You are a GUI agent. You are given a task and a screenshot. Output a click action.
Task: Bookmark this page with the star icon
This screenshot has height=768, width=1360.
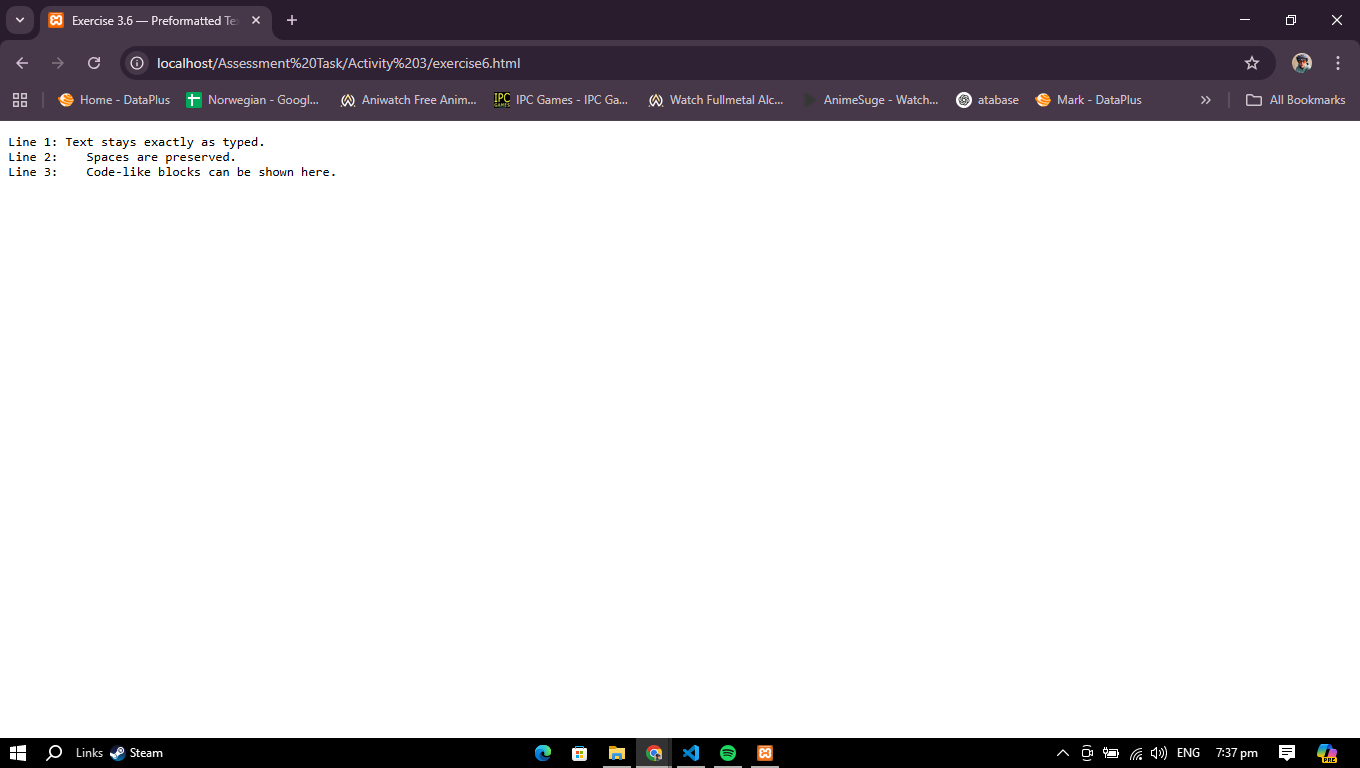1251,63
